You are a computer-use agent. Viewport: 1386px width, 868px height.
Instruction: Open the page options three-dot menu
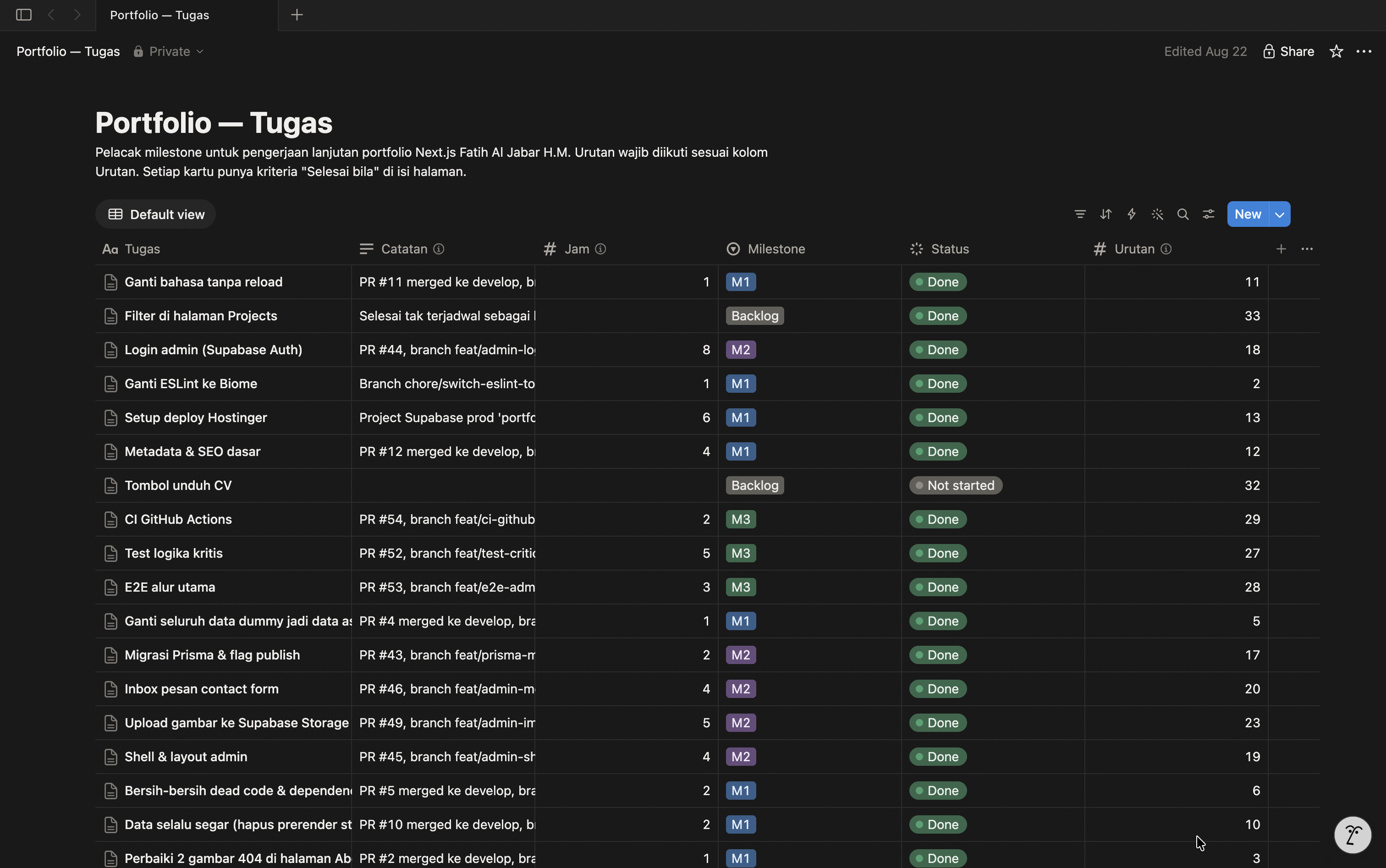1364,52
